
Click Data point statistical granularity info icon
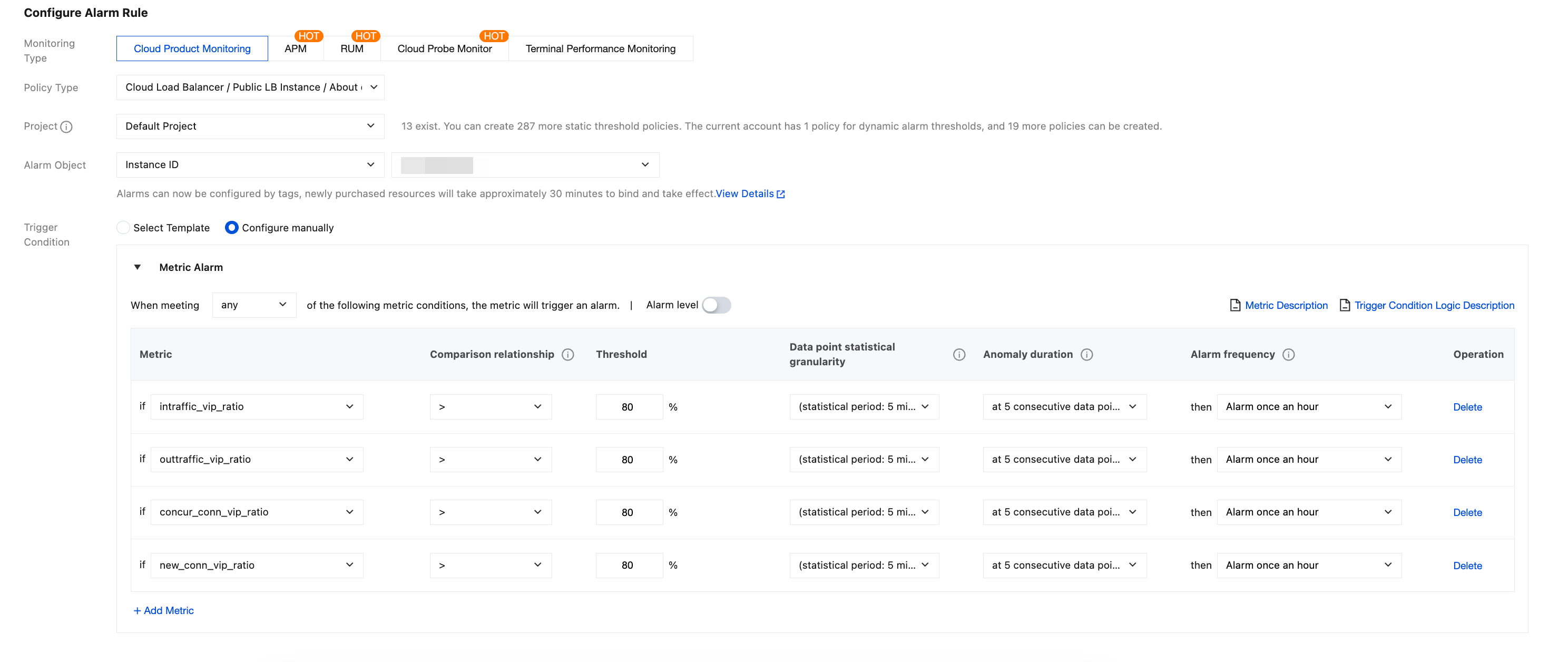coord(959,354)
